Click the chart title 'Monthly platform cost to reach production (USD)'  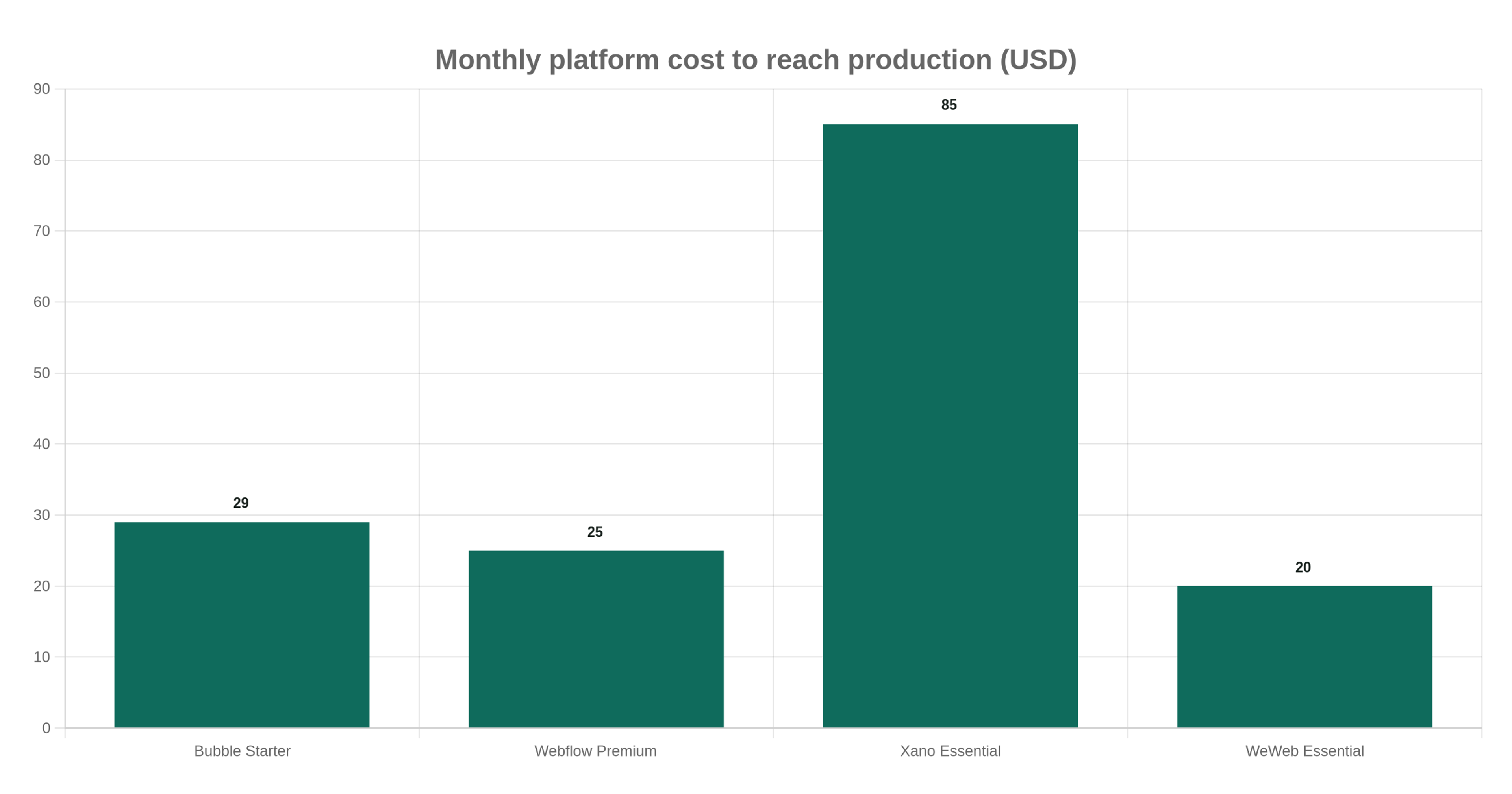click(x=756, y=60)
